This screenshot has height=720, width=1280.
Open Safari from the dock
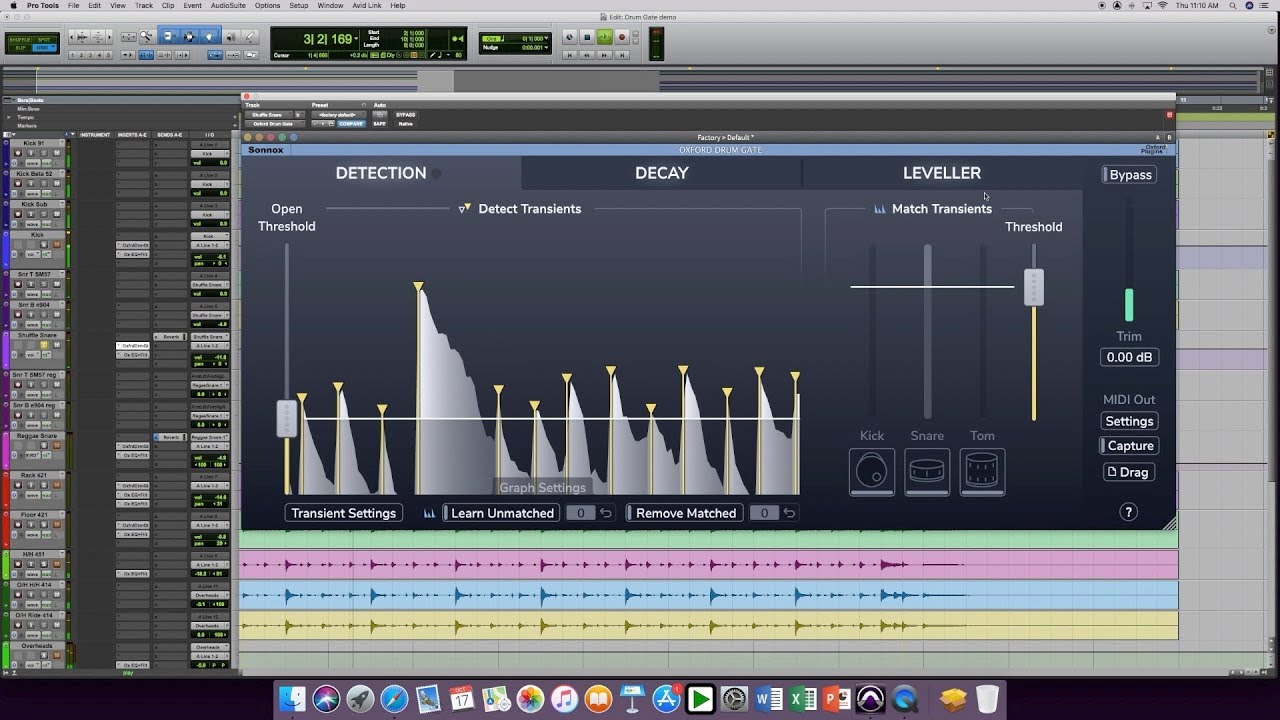tap(394, 699)
